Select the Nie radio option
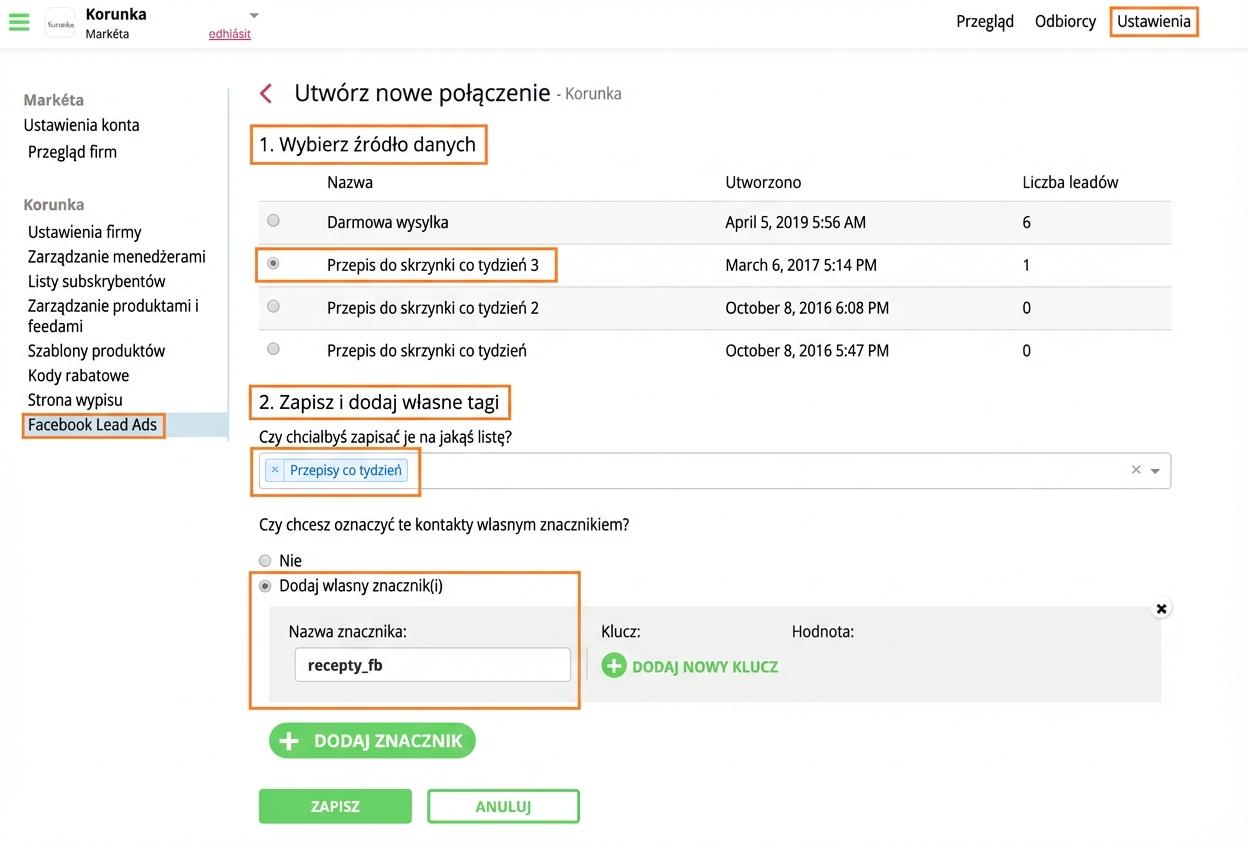This screenshot has width=1248, height=848. coord(265,561)
